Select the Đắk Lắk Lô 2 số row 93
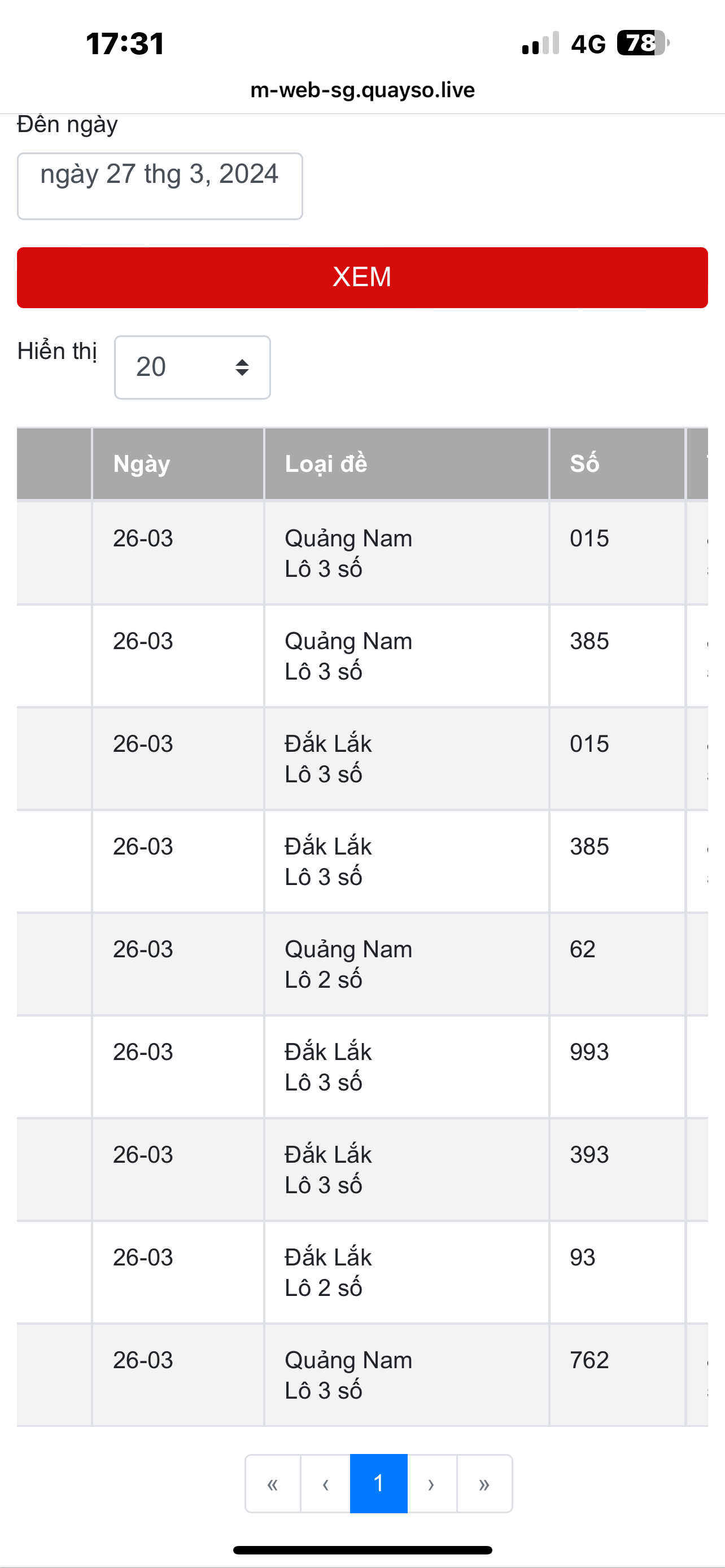Screen dimensions: 725x1568 362,1272
